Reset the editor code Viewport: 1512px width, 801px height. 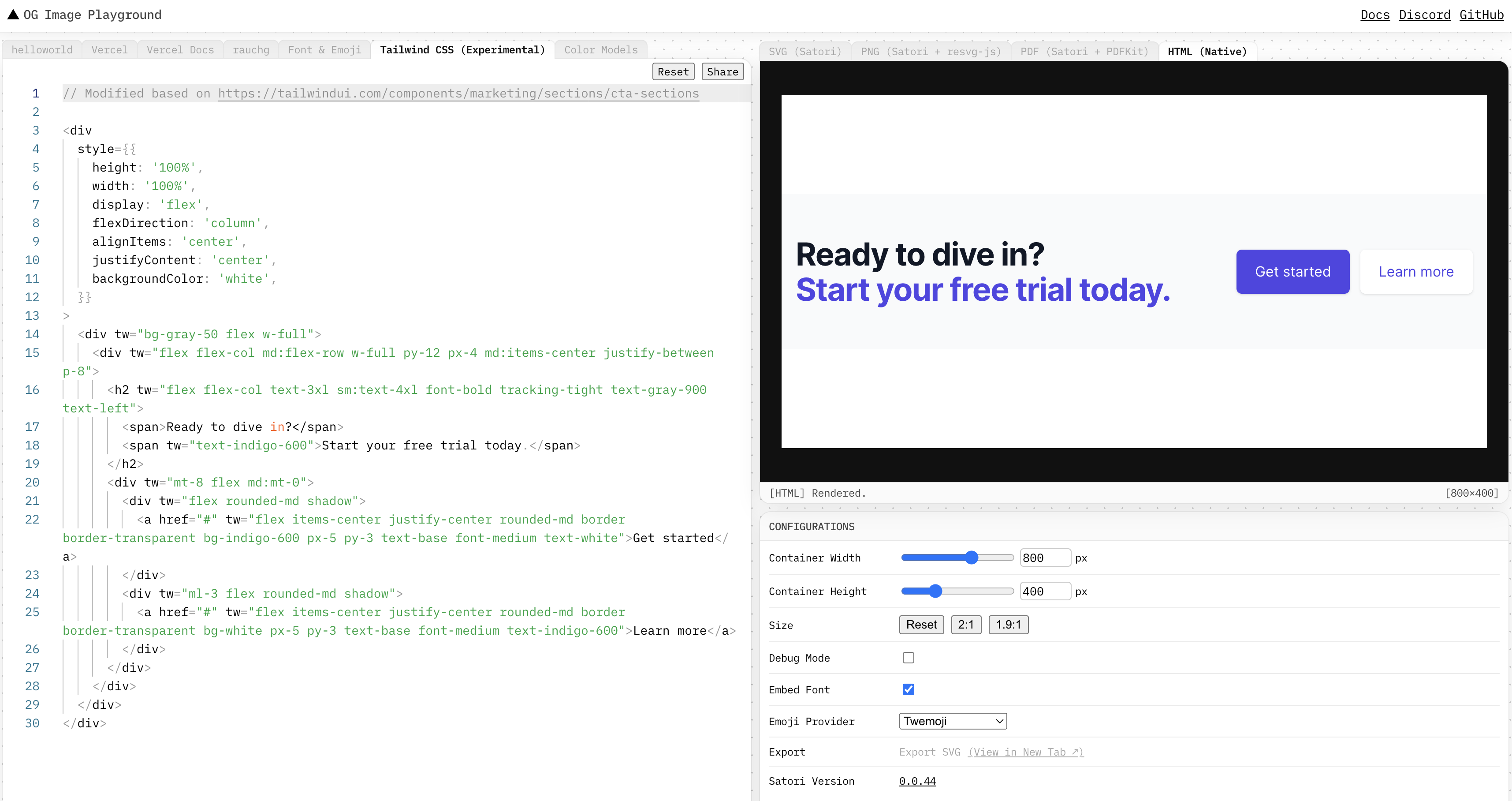tap(673, 71)
